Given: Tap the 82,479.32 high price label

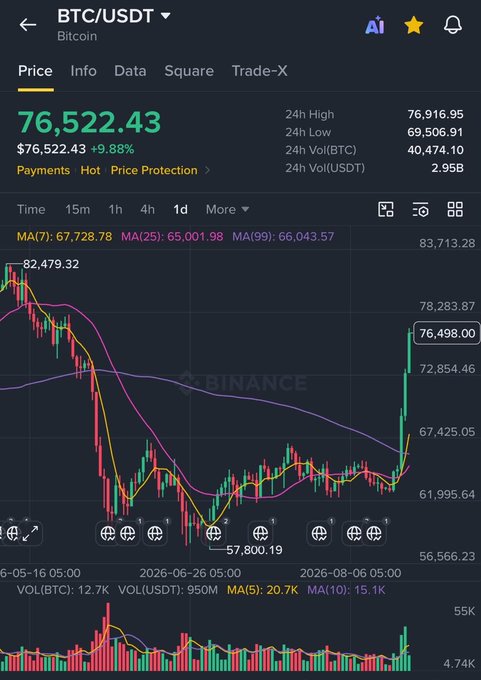Looking at the screenshot, I should click(x=51, y=264).
